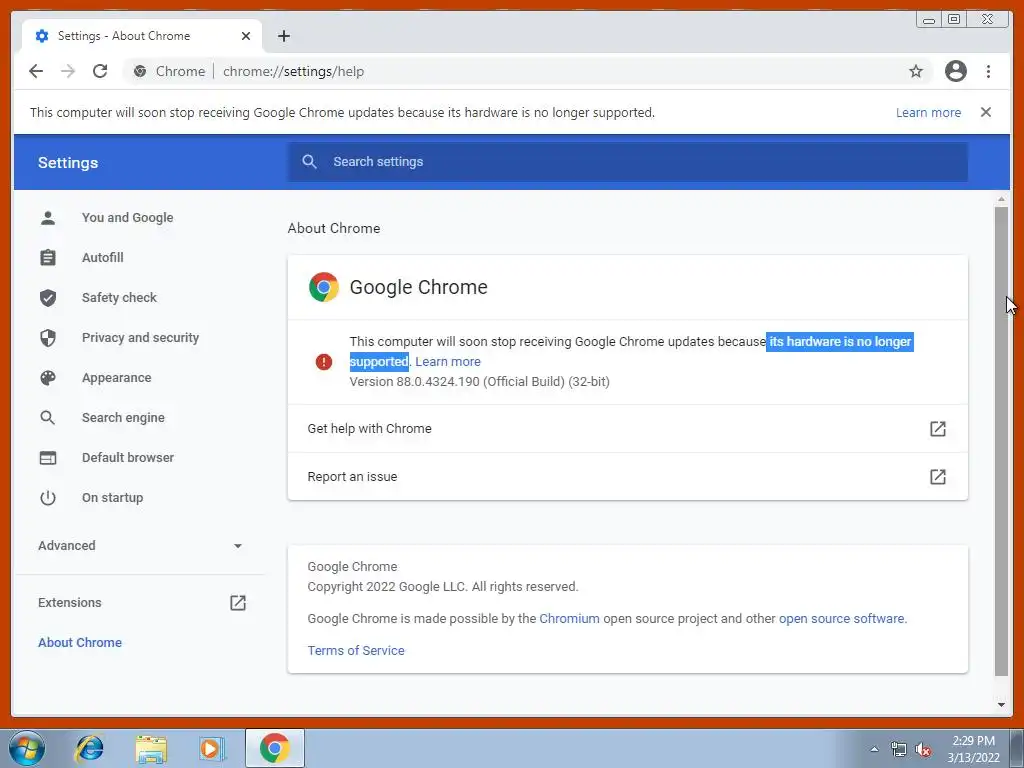
Task: Open the Autofill section
Action: 103,257
